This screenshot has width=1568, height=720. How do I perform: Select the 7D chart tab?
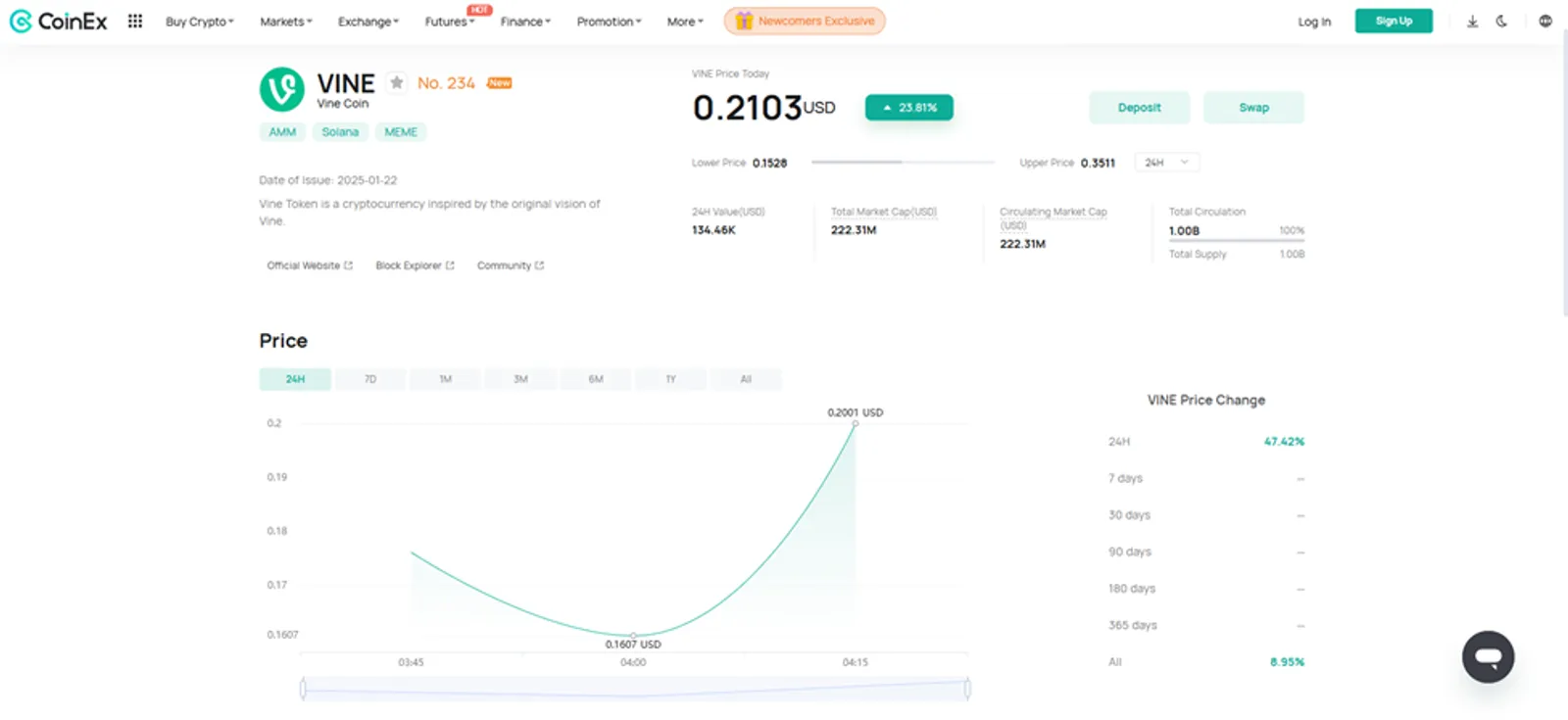click(370, 379)
